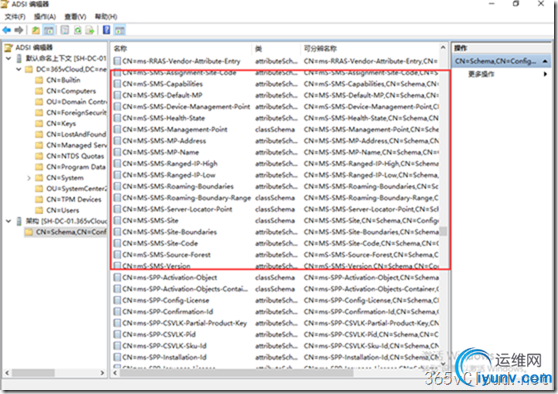Viewport: 558px width, 394px height.
Task: Open the 帮助(H) menu
Action: click(x=106, y=17)
